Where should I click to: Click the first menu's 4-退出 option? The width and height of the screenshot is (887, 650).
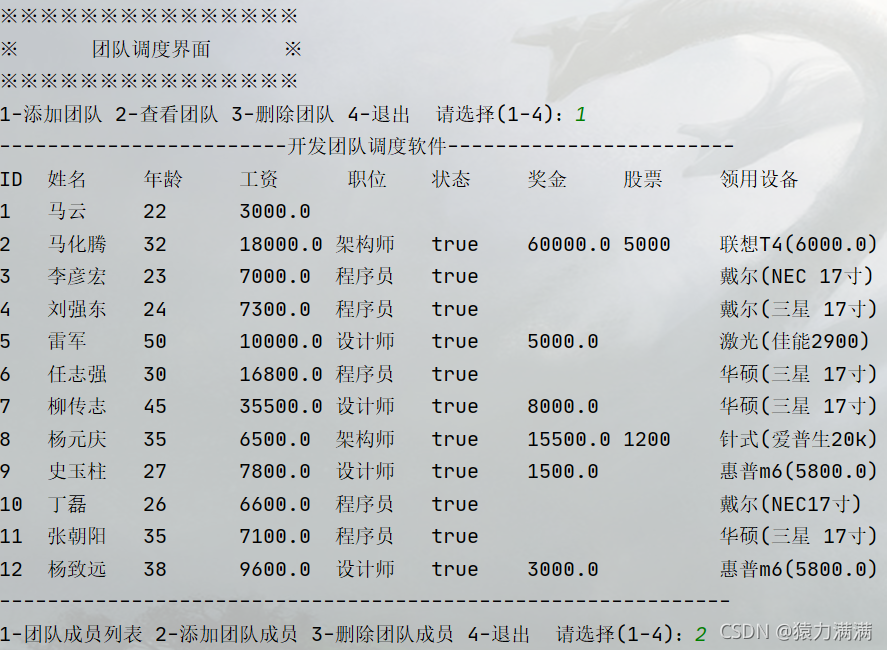coord(378,114)
